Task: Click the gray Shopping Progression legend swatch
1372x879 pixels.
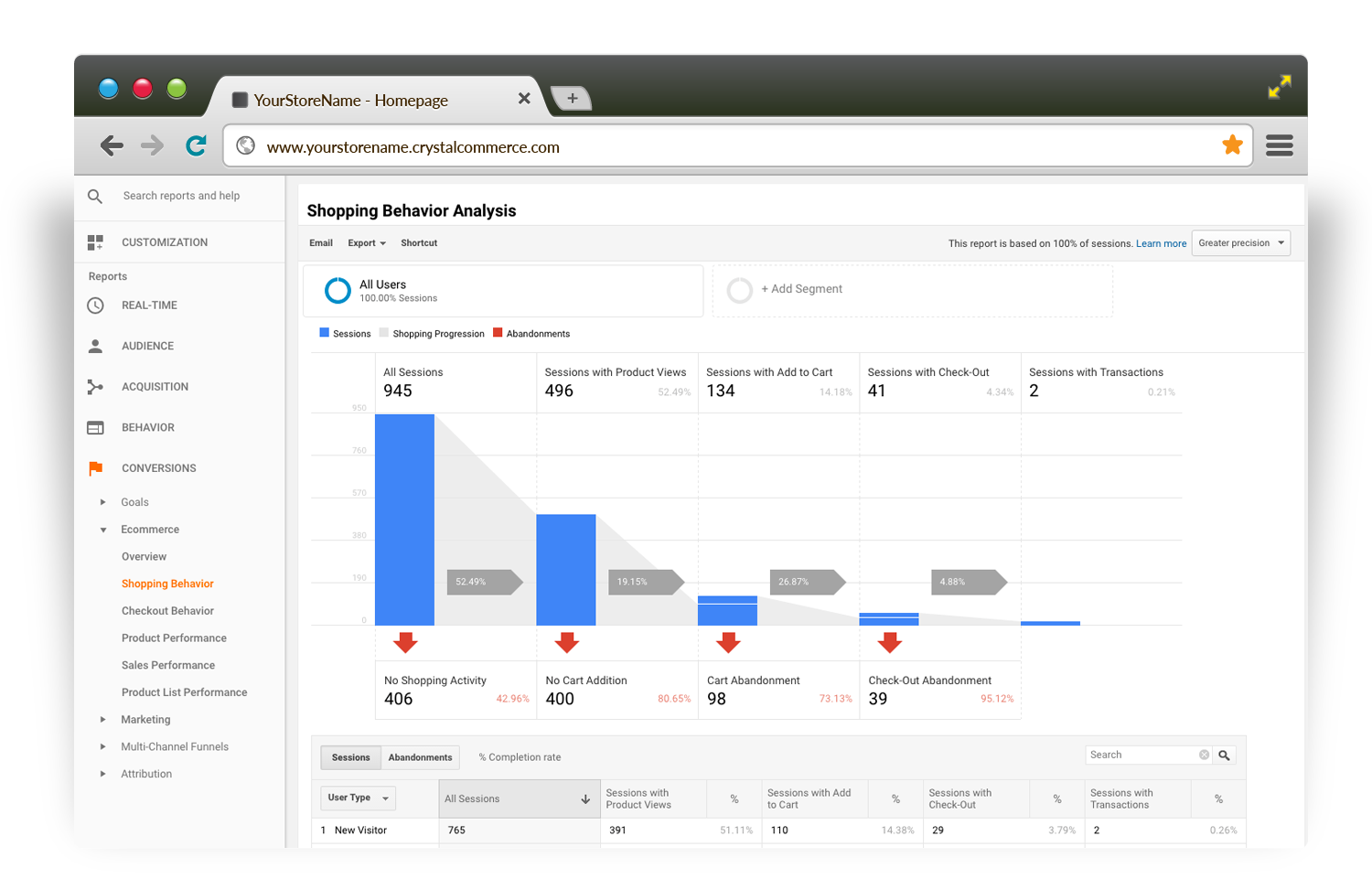Action: coord(384,333)
